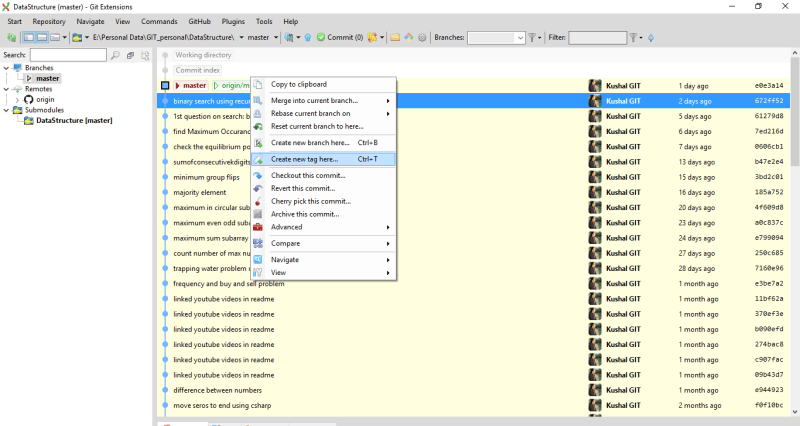Click into the Search input field
This screenshot has height=426, width=800.
68,55
